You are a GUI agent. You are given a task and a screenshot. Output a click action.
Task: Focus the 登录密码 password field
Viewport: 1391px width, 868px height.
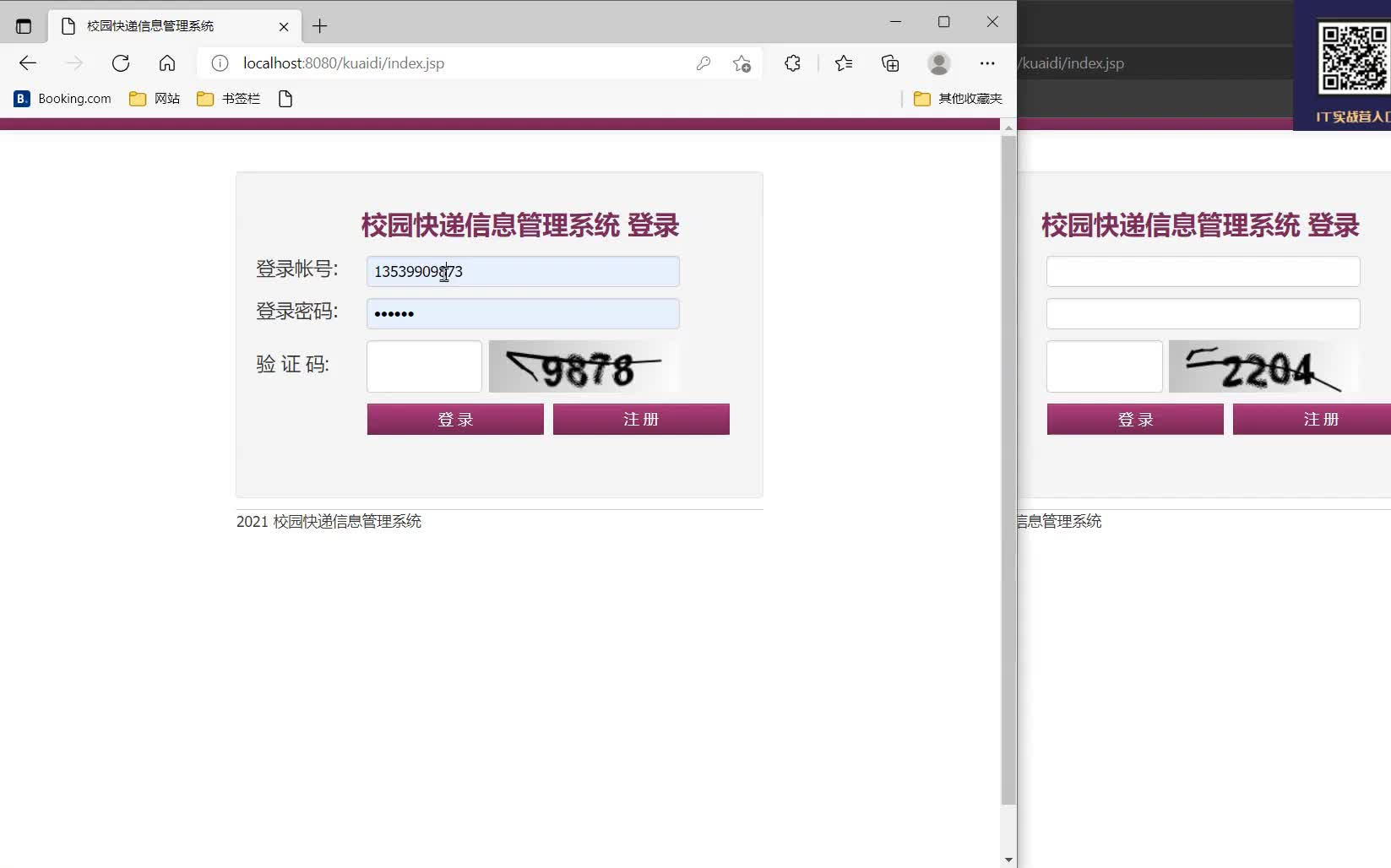[523, 313]
